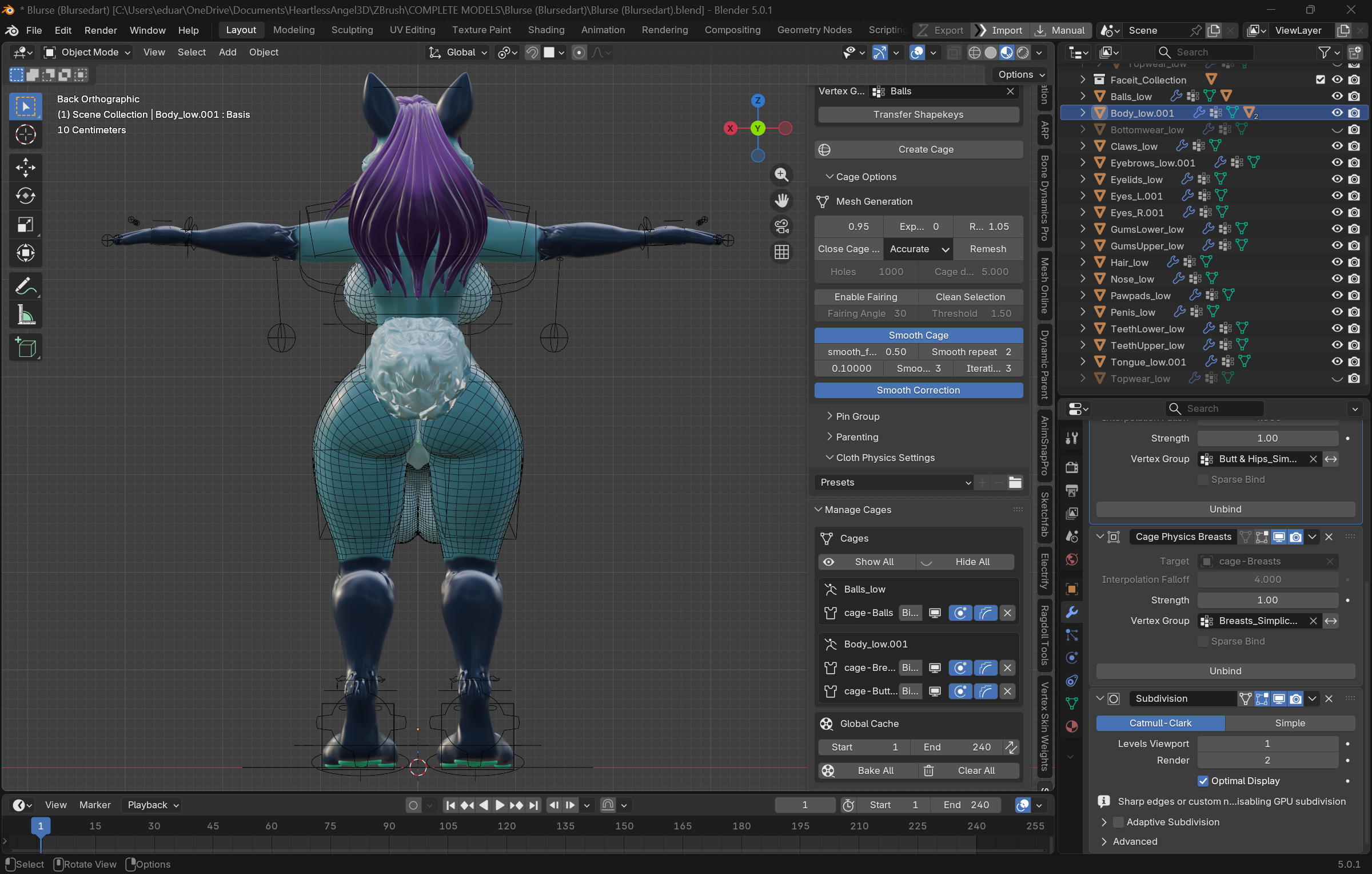
Task: Open the Bone Dynamics Pro sidebar tab
Action: pos(1044,198)
